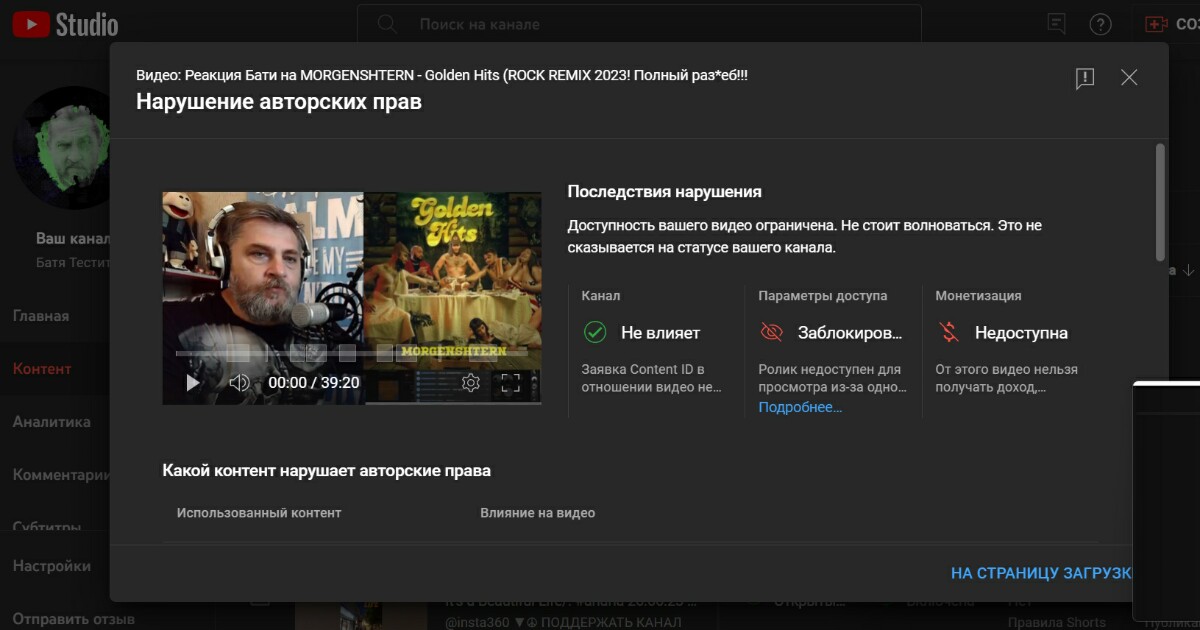The height and width of the screenshot is (630, 1200).
Task: Click the video time 00:00 / 39:20
Action: pyautogui.click(x=314, y=382)
